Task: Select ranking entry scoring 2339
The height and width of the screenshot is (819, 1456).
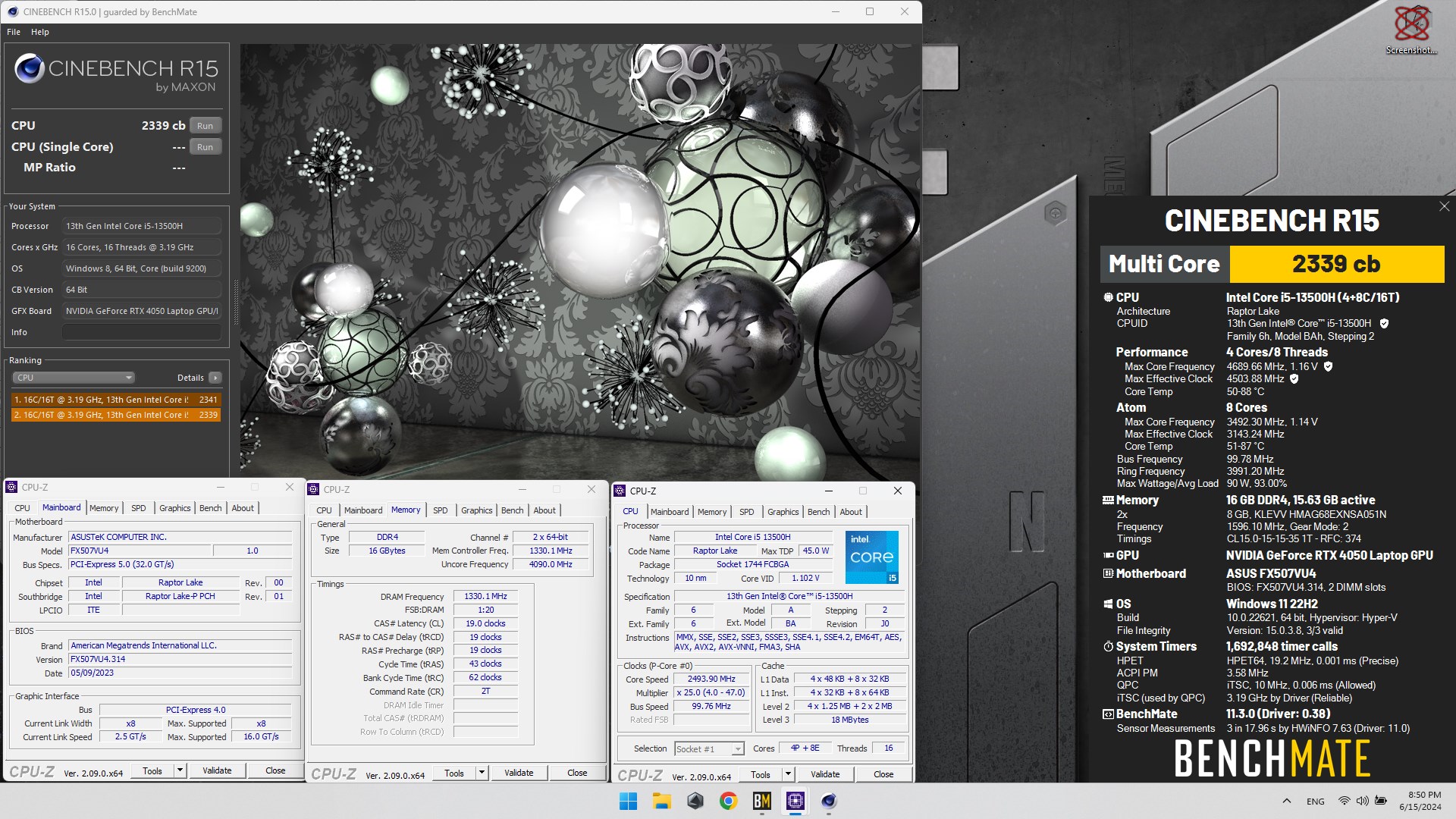Action: click(116, 415)
